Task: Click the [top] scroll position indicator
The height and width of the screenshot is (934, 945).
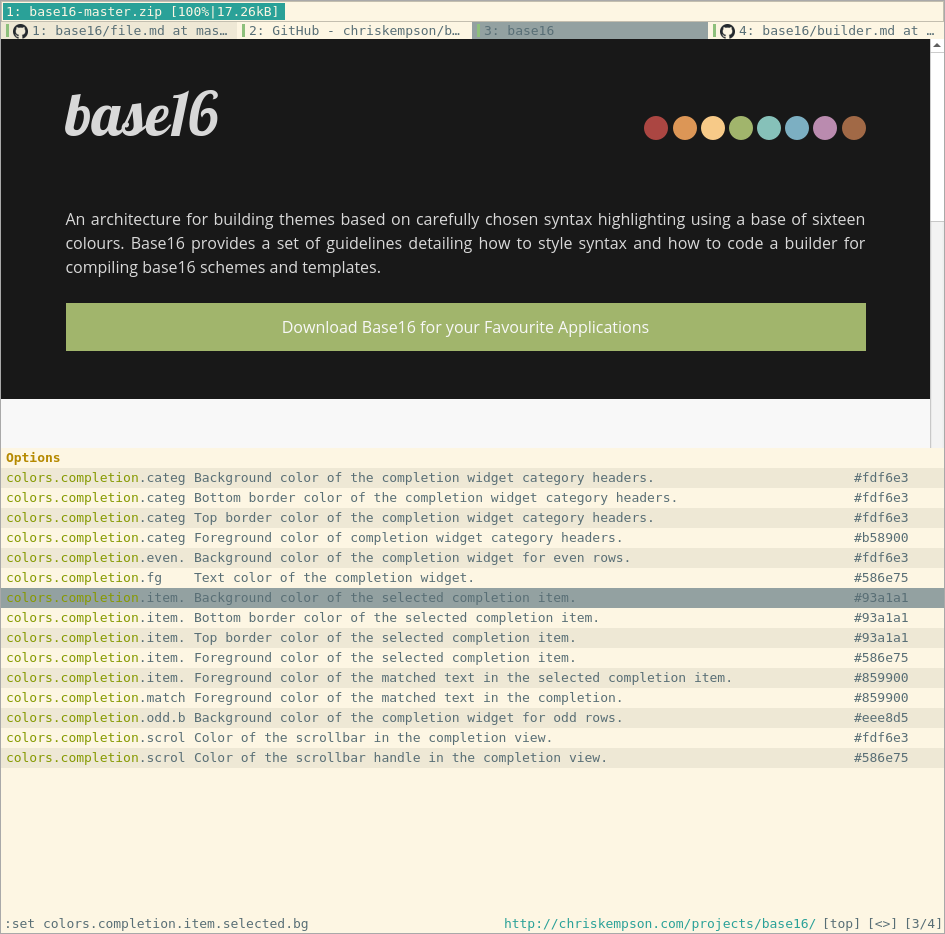Action: [x=841, y=923]
